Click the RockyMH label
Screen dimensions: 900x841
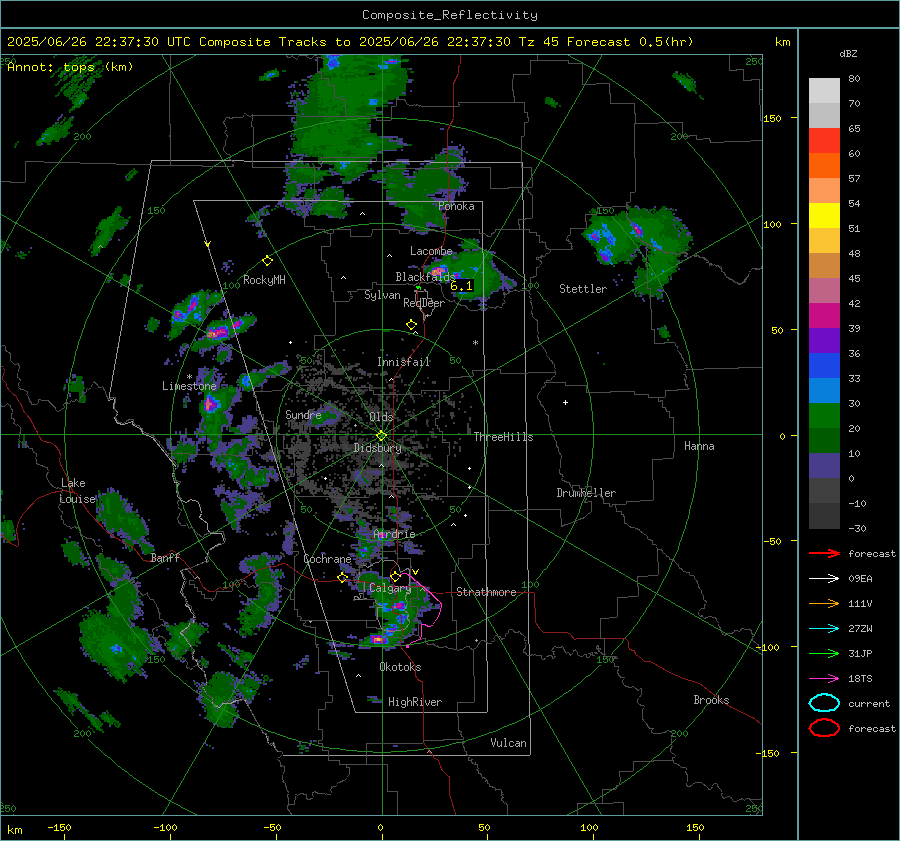(x=264, y=280)
